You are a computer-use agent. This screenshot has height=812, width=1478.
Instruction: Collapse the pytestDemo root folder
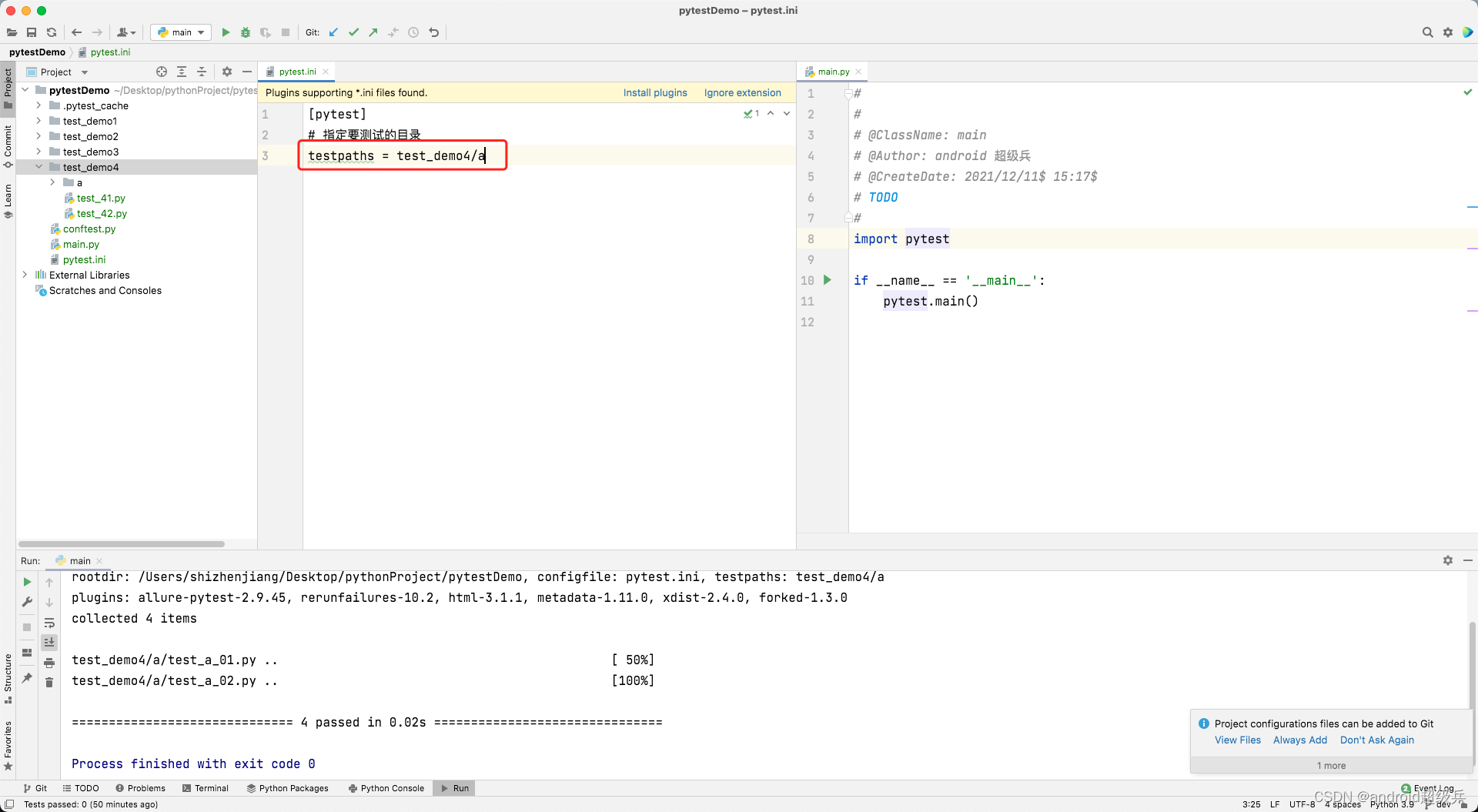[x=25, y=90]
